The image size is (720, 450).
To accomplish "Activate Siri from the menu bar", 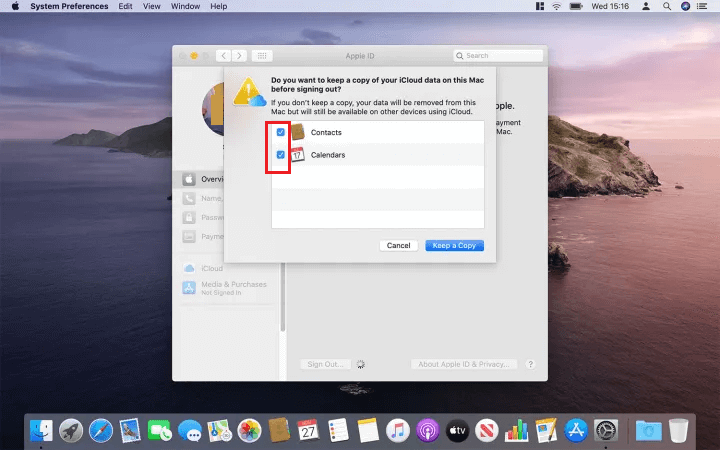I will [685, 6].
